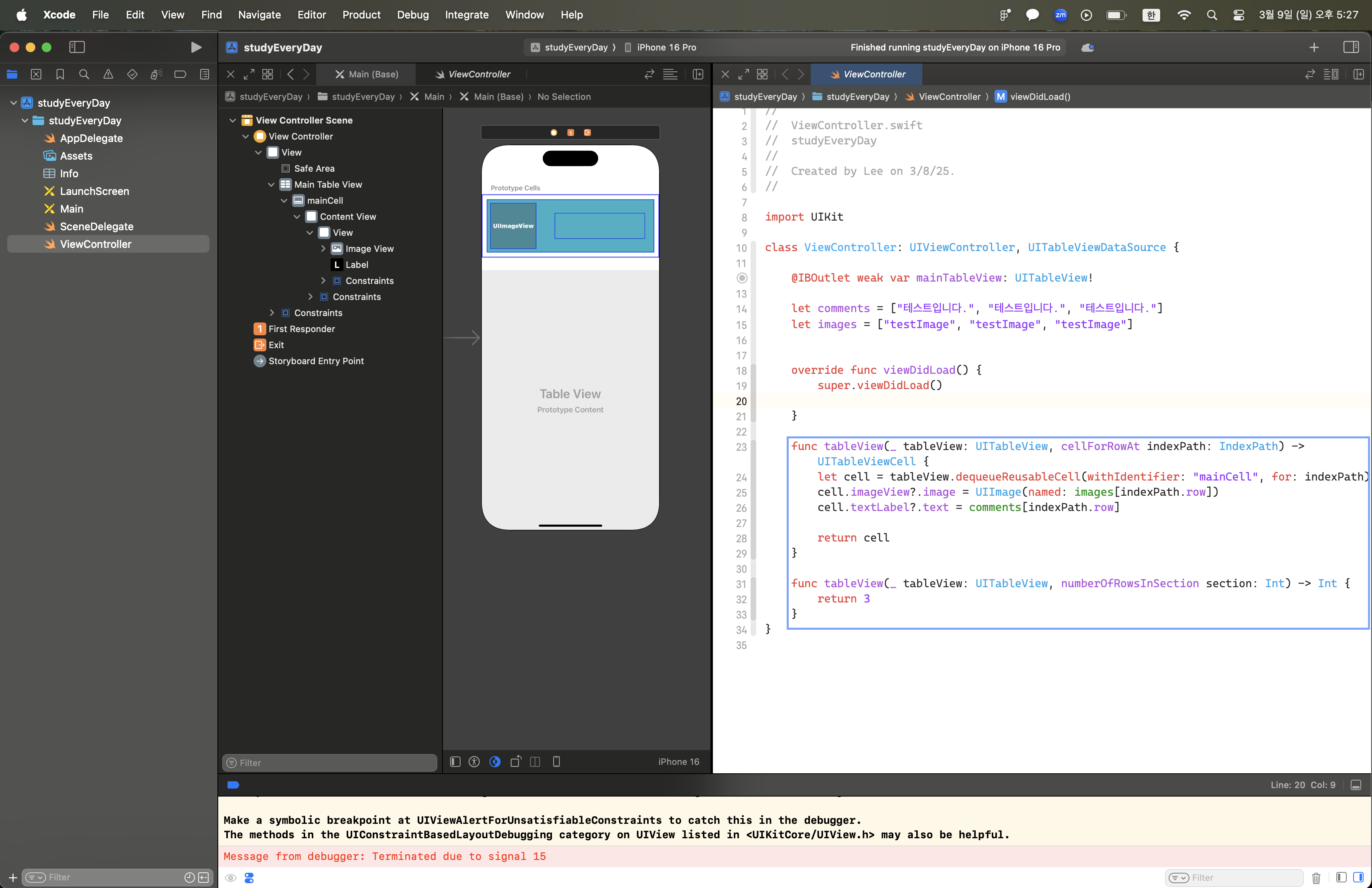The width and height of the screenshot is (1372, 888).
Task: Toggle the right inspector panel
Action: coord(1351,47)
